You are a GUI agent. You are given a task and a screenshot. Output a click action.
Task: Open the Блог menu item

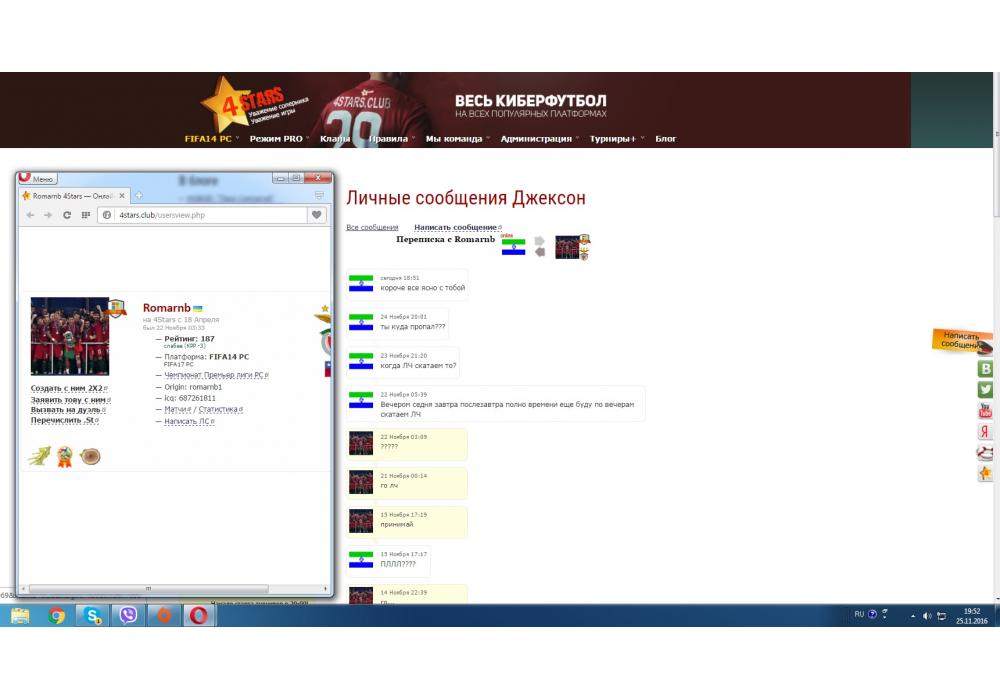tap(666, 139)
